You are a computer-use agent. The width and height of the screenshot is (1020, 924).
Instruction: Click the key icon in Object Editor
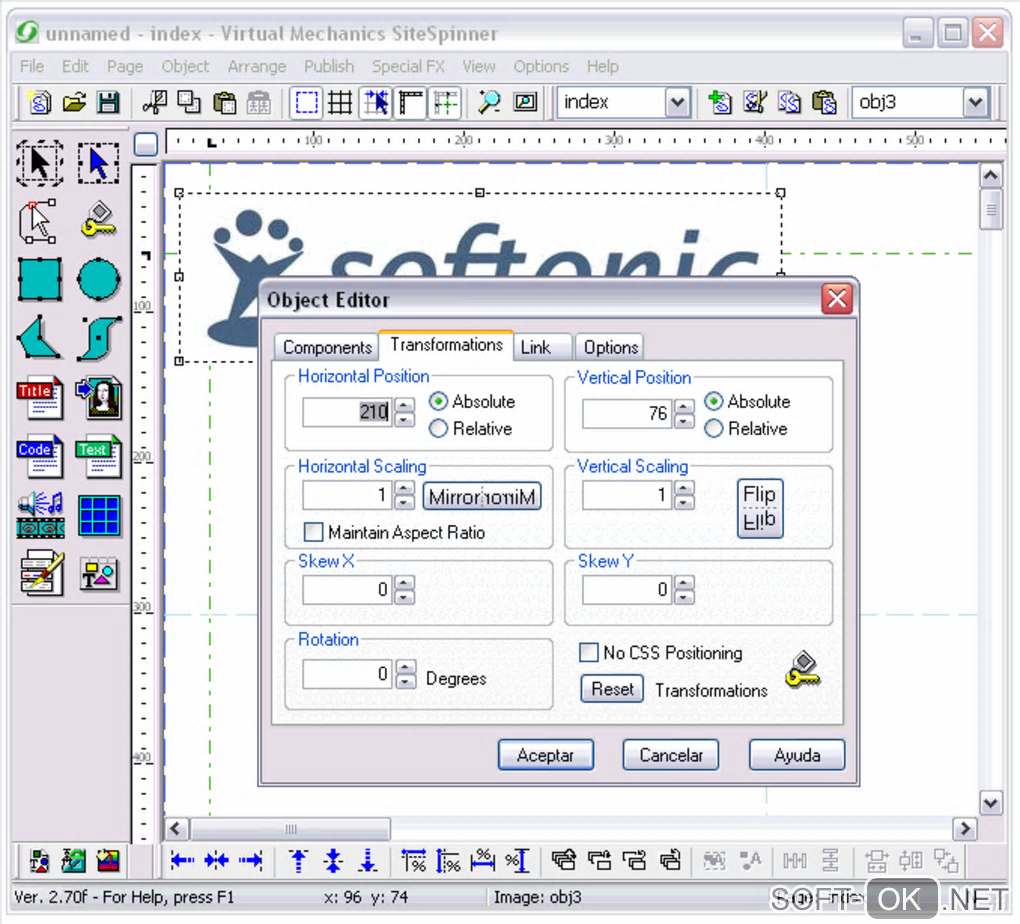coord(803,670)
